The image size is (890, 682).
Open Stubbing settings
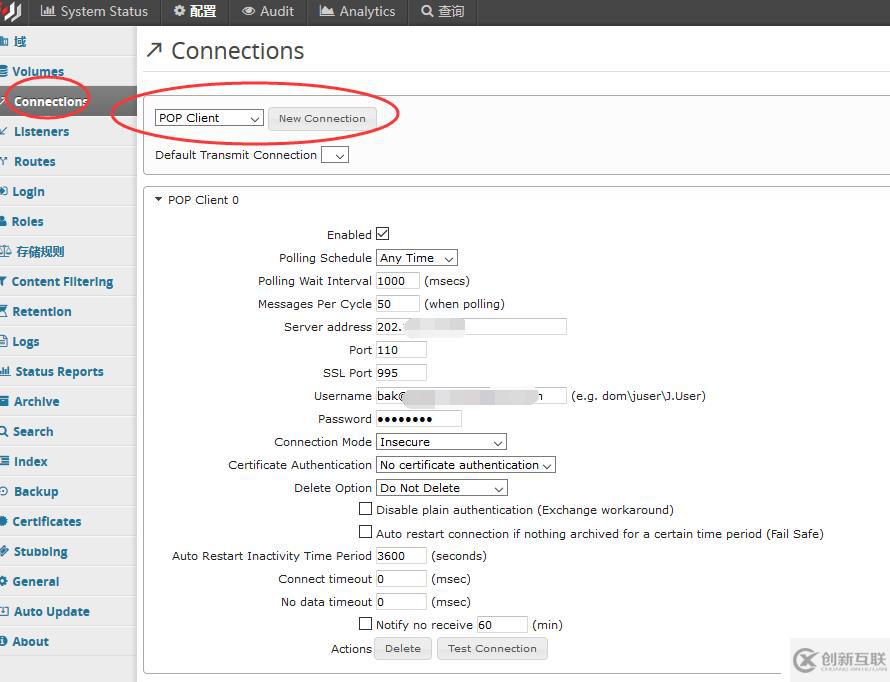point(68,552)
